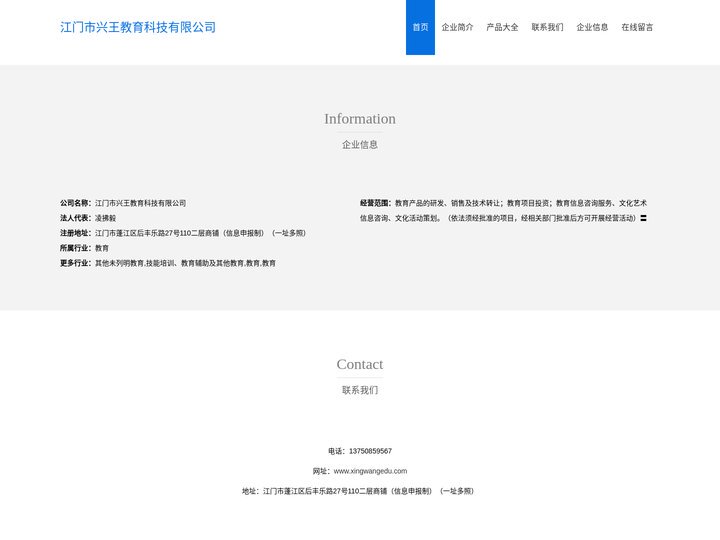Click the registered address in the info section
720x540 pixels.
(x=200, y=233)
